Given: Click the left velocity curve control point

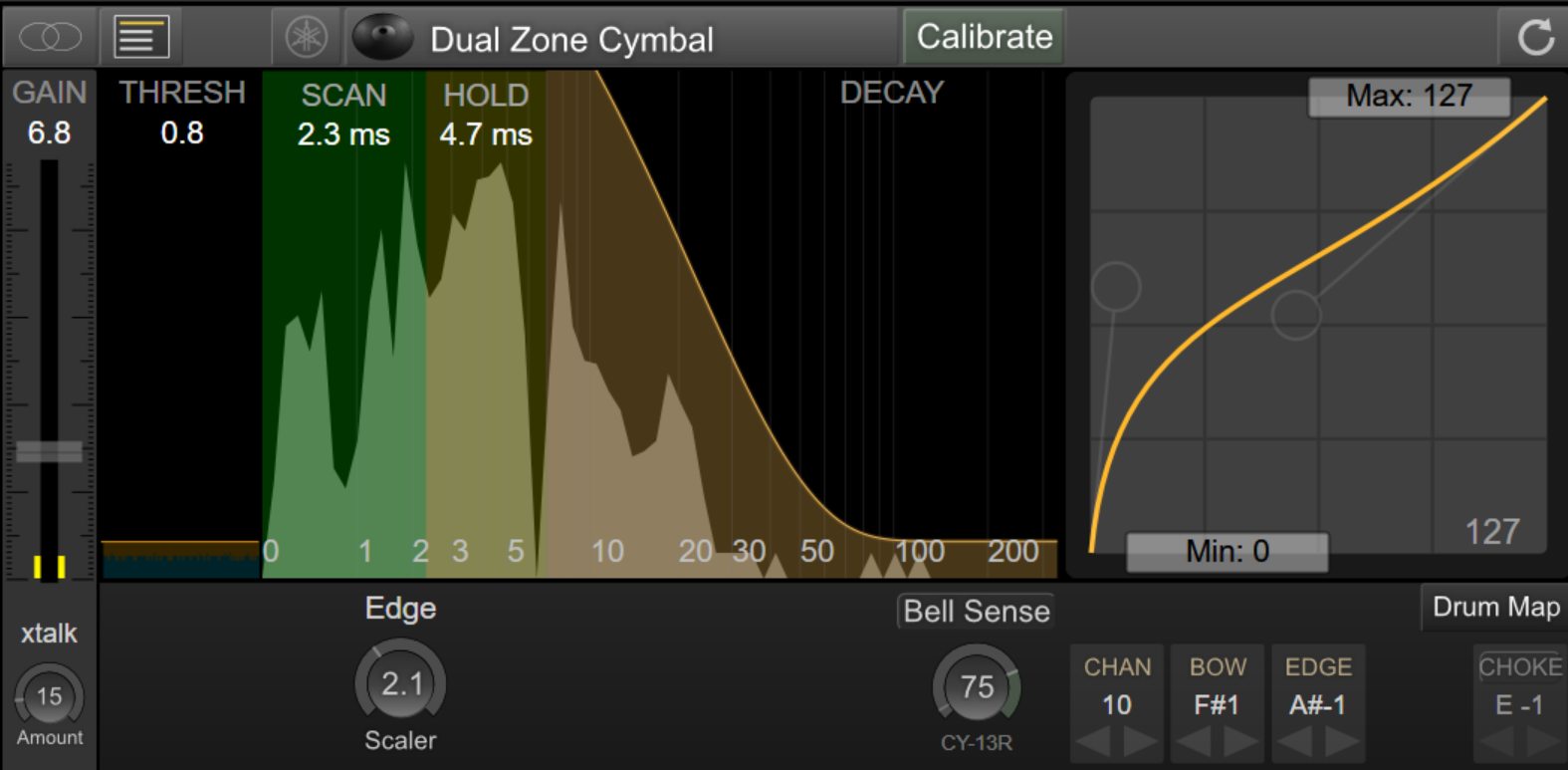Looking at the screenshot, I should (1116, 287).
